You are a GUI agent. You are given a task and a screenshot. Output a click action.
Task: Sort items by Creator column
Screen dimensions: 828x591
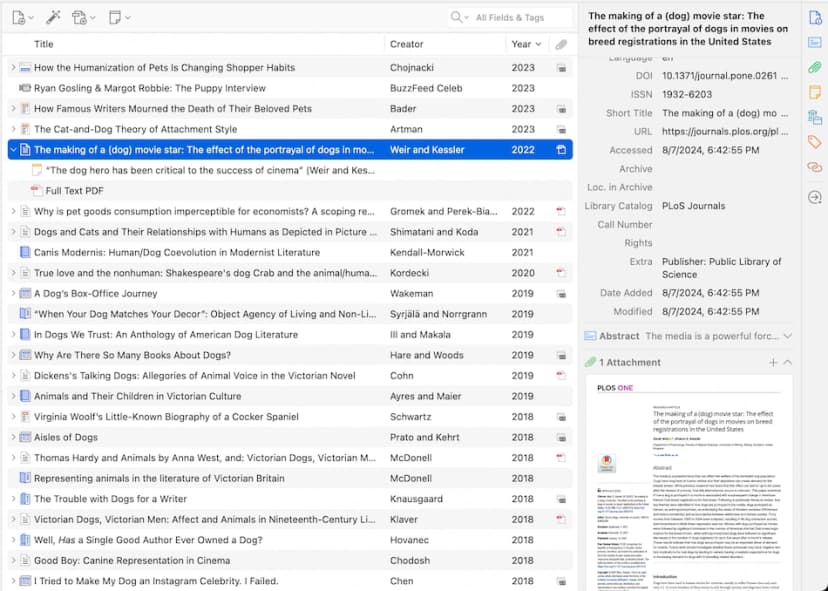[x=406, y=44]
